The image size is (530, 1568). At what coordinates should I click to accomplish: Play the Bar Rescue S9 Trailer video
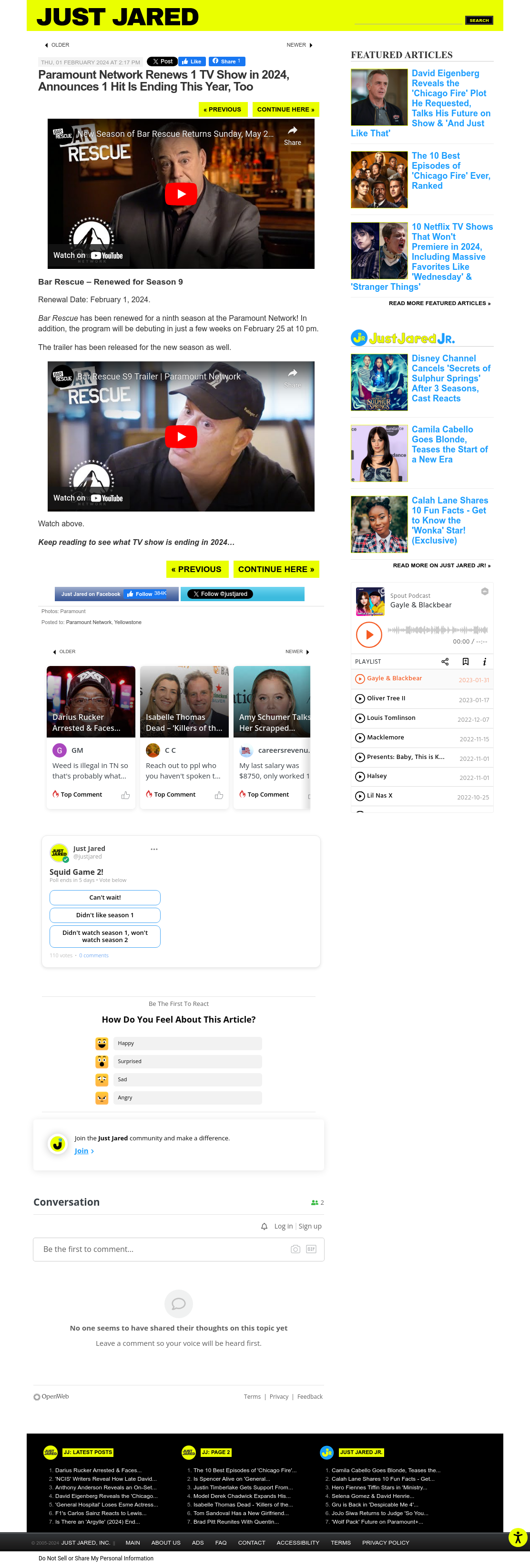tap(181, 436)
